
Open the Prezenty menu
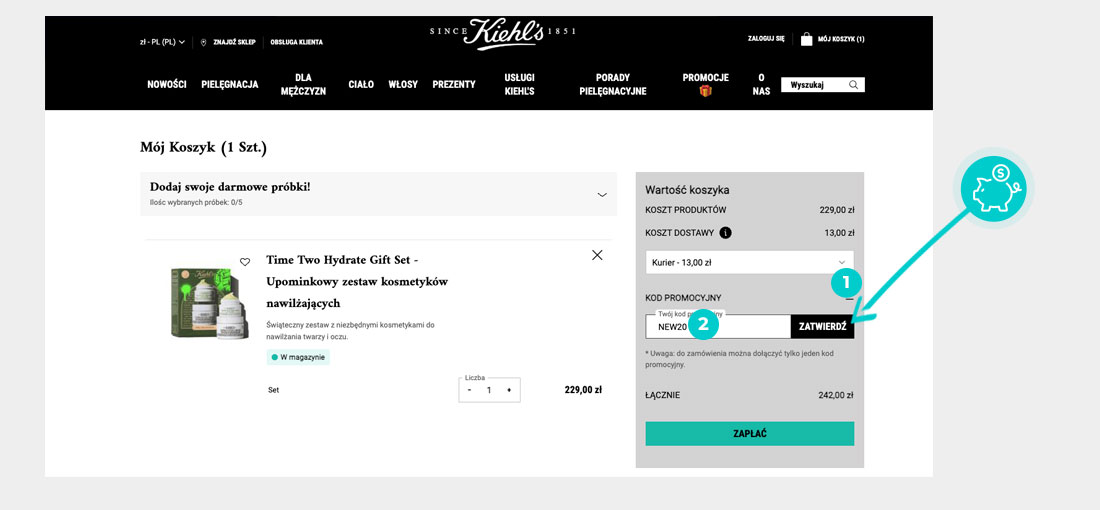tap(454, 85)
